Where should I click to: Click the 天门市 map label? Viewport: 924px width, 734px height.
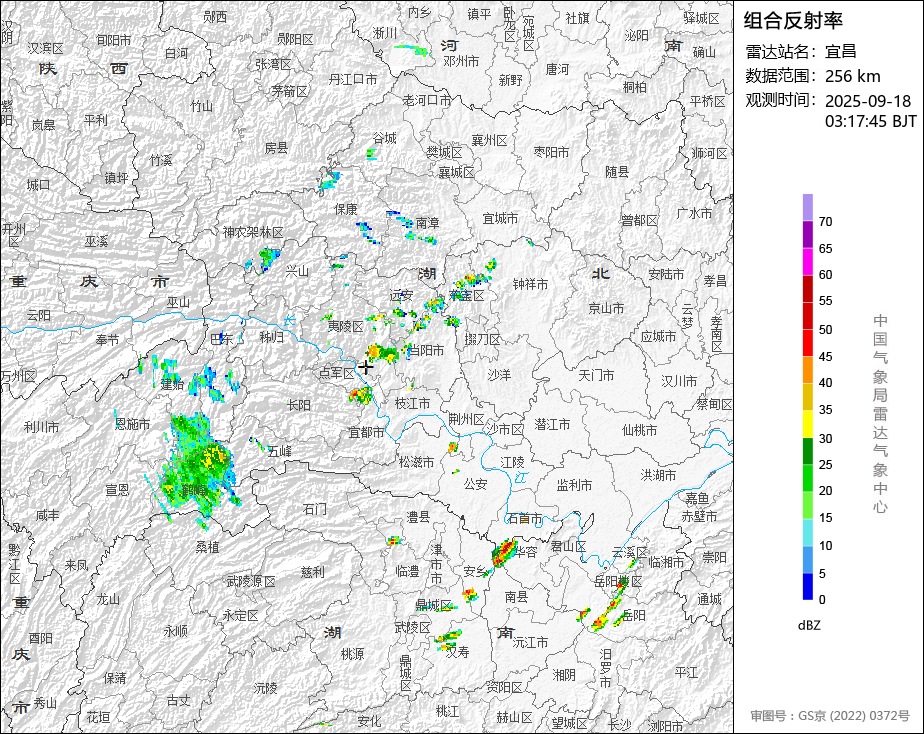coord(596,375)
